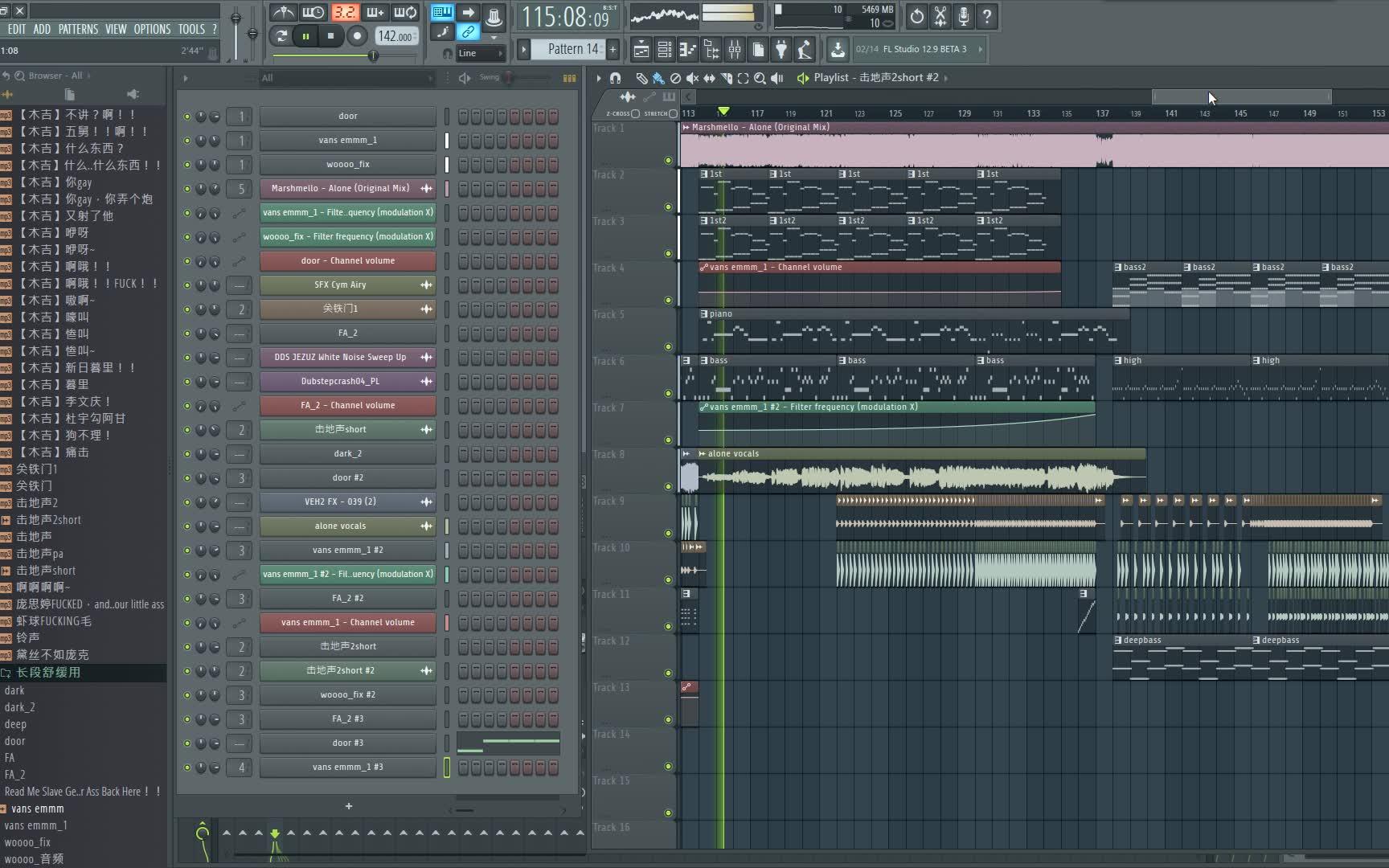Viewport: 1389px width, 868px height.
Task: Click the record button in transport
Action: [x=357, y=35]
